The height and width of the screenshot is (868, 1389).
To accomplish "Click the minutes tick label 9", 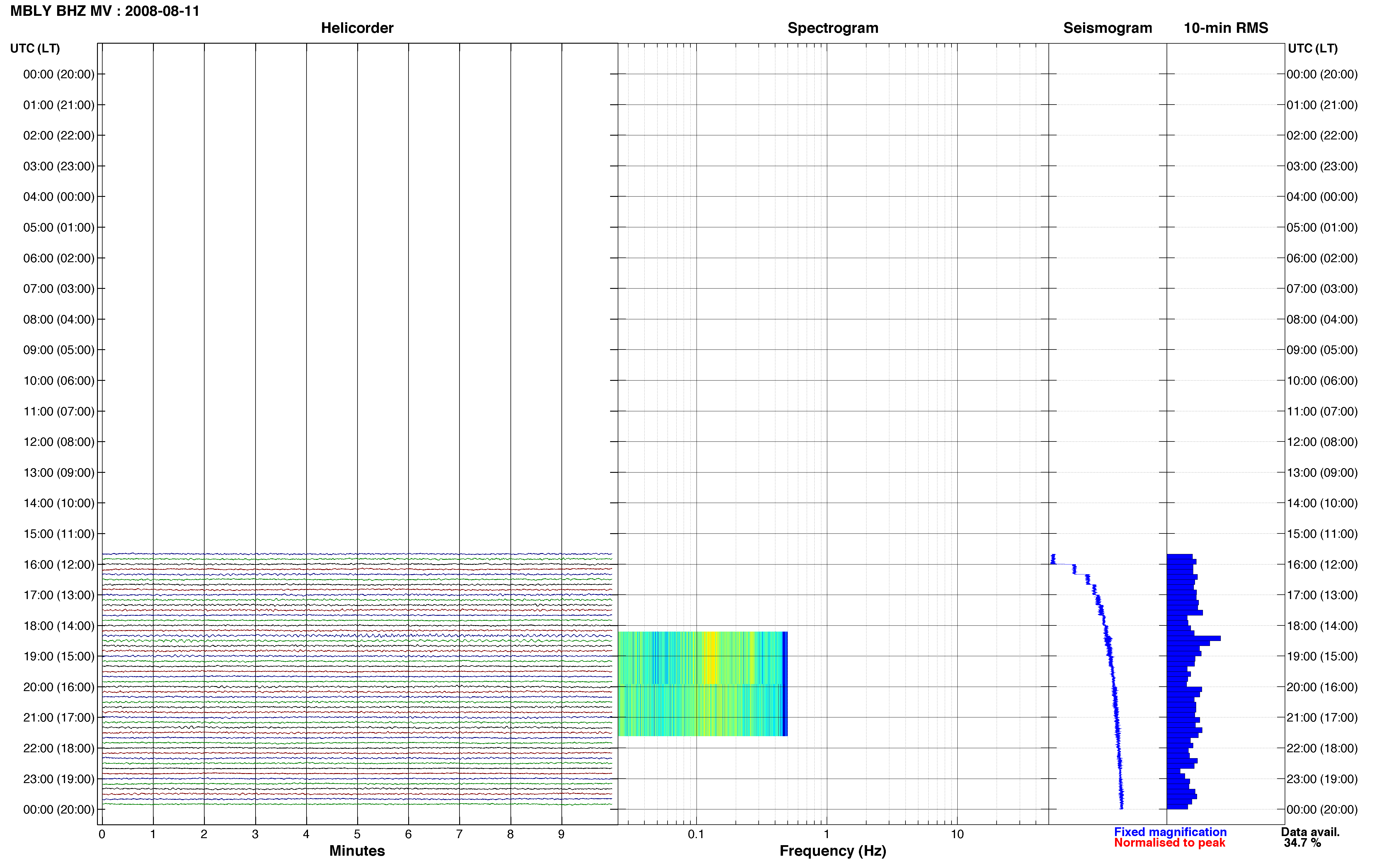I will (x=561, y=834).
